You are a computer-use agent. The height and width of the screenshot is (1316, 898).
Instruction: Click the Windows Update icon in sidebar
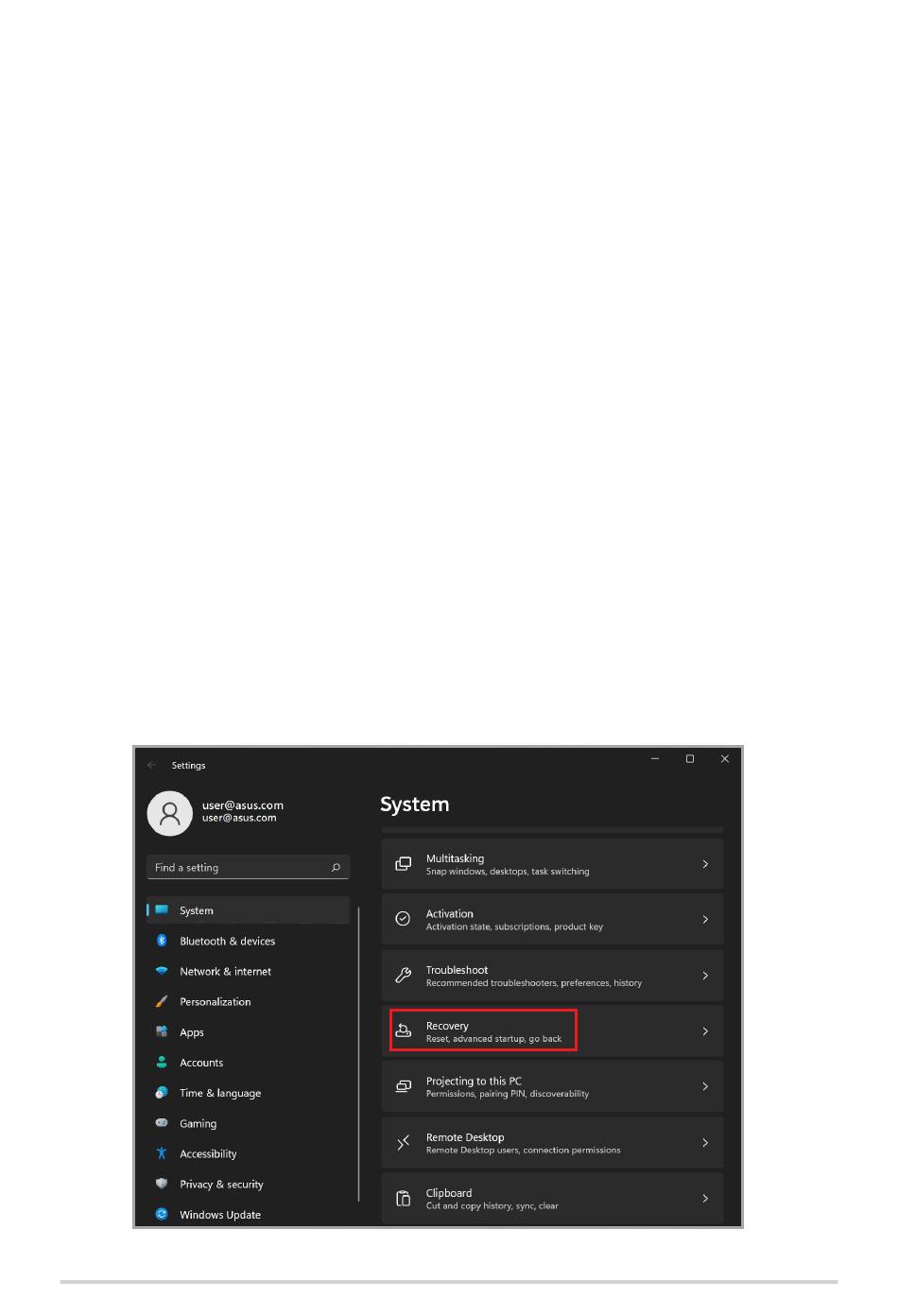pyautogui.click(x=162, y=1214)
